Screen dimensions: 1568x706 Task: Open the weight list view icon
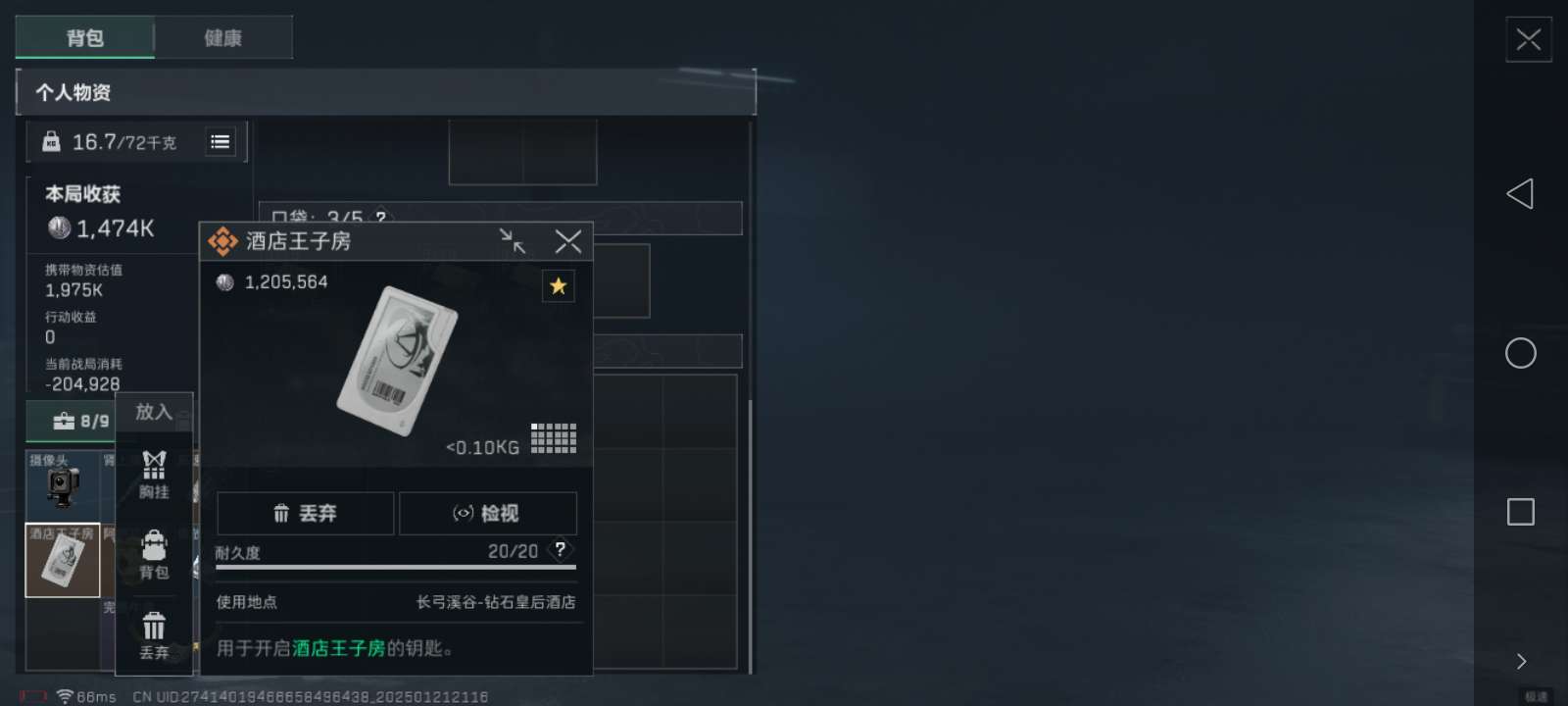point(220,142)
